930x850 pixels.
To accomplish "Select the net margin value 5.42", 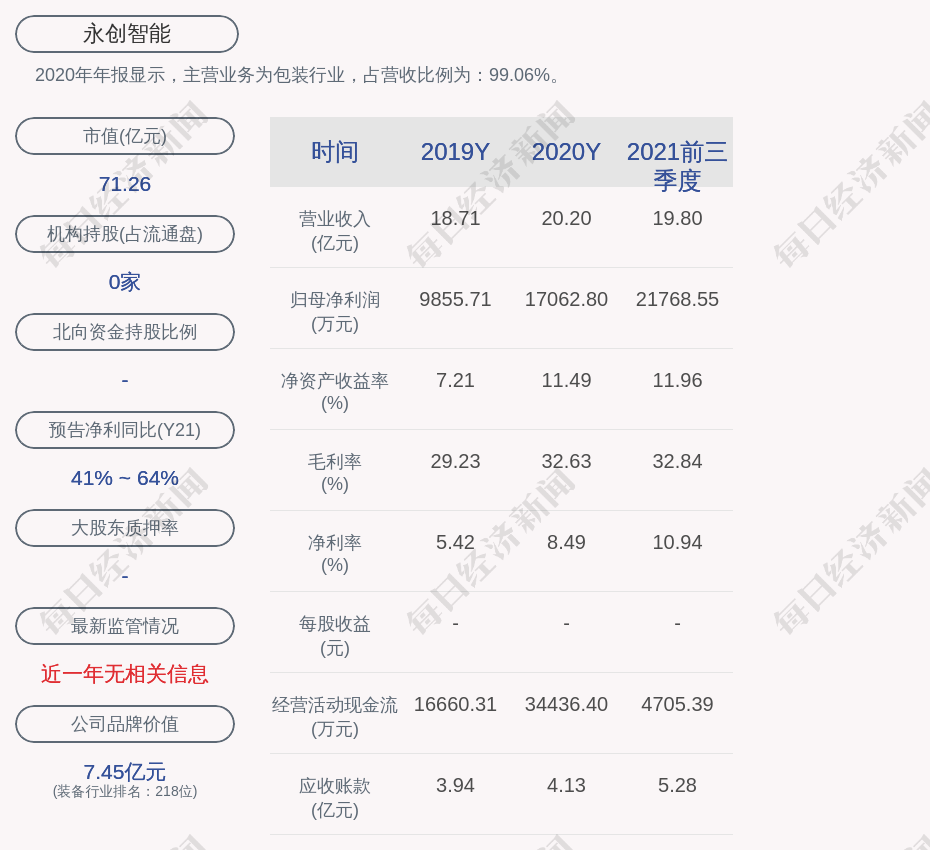I will tap(455, 542).
